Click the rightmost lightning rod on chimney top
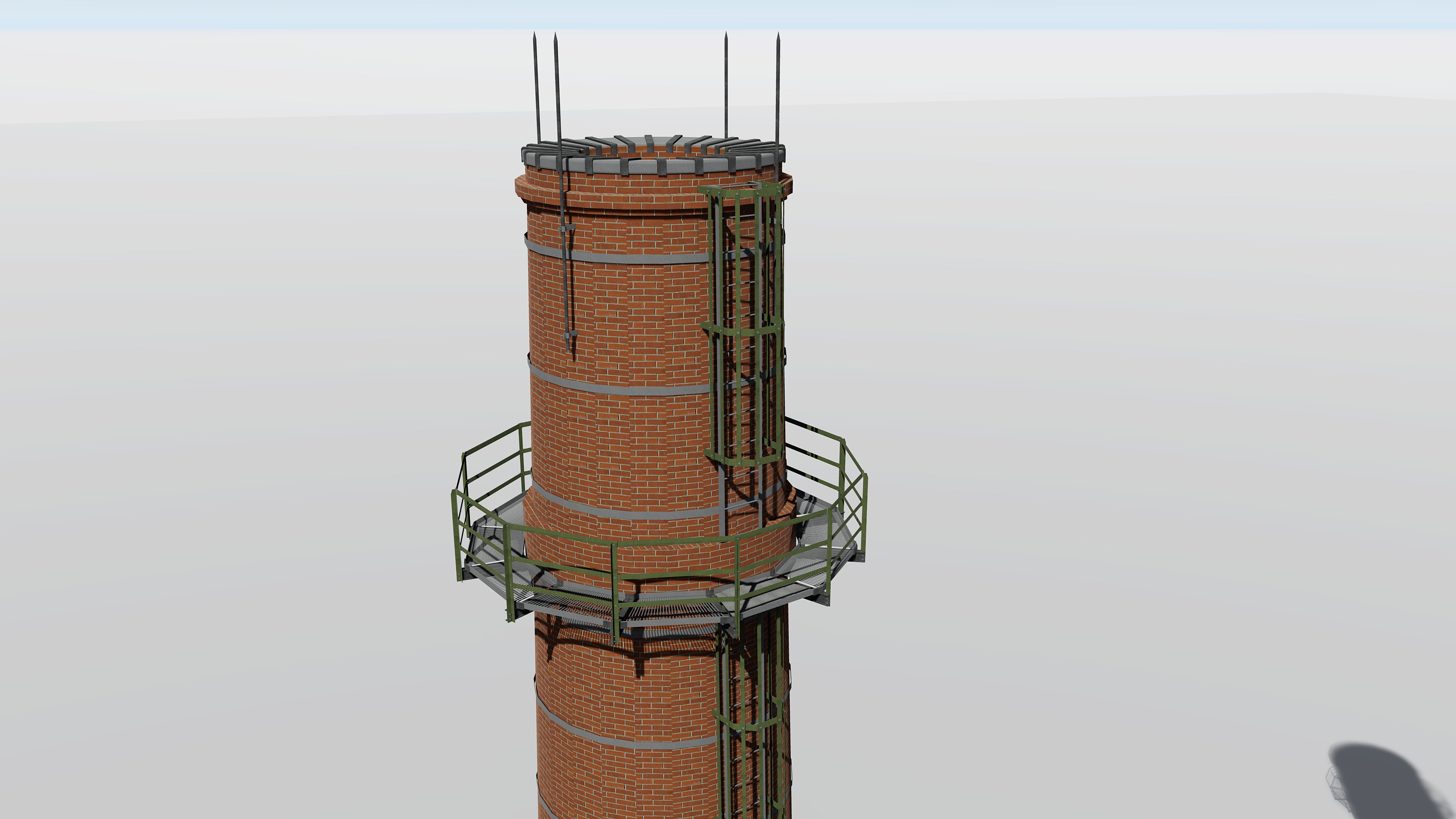1456x819 pixels. tap(778, 85)
